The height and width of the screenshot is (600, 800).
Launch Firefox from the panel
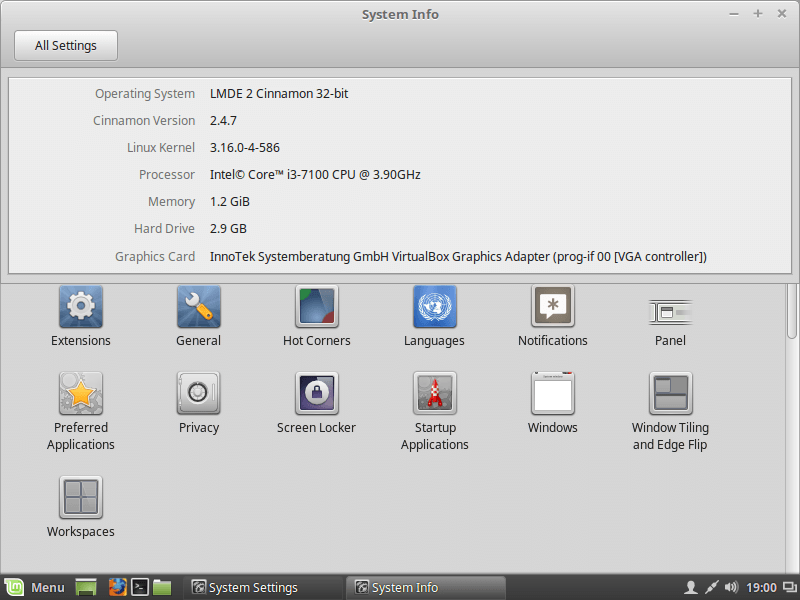tap(117, 587)
